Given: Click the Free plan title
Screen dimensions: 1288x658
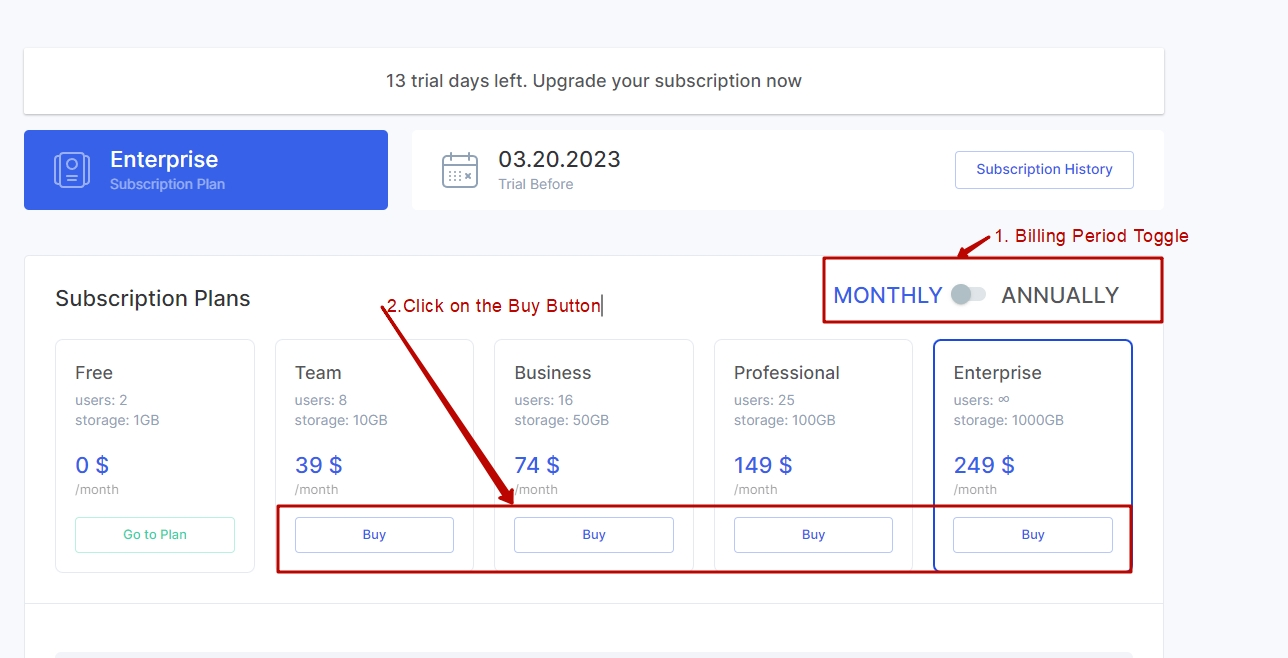Looking at the screenshot, I should (x=94, y=372).
